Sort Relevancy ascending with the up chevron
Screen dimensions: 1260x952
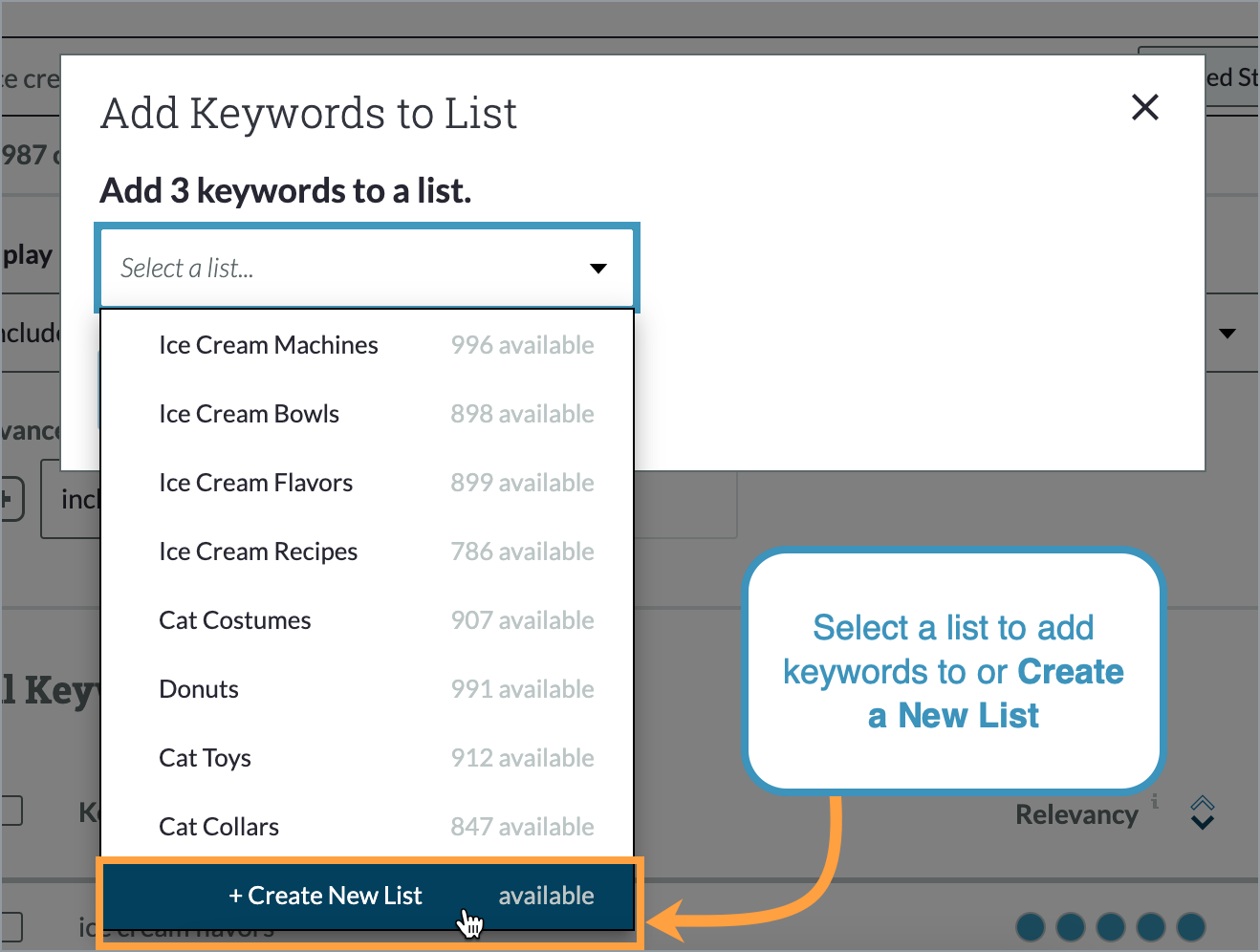(1202, 803)
